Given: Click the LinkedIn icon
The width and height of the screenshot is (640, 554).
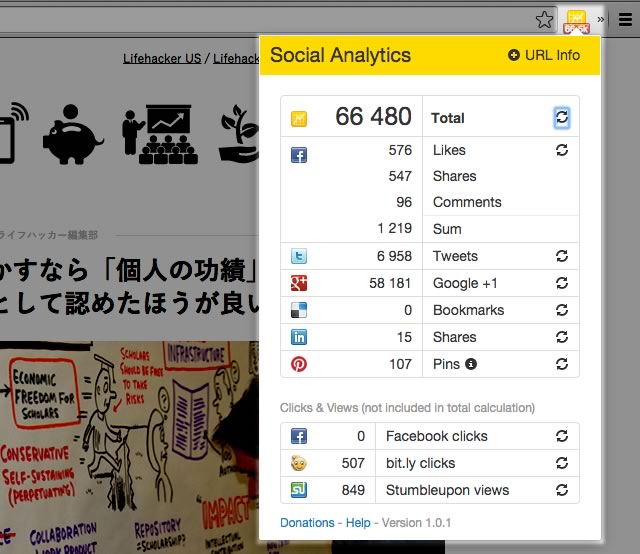Looking at the screenshot, I should (299, 337).
